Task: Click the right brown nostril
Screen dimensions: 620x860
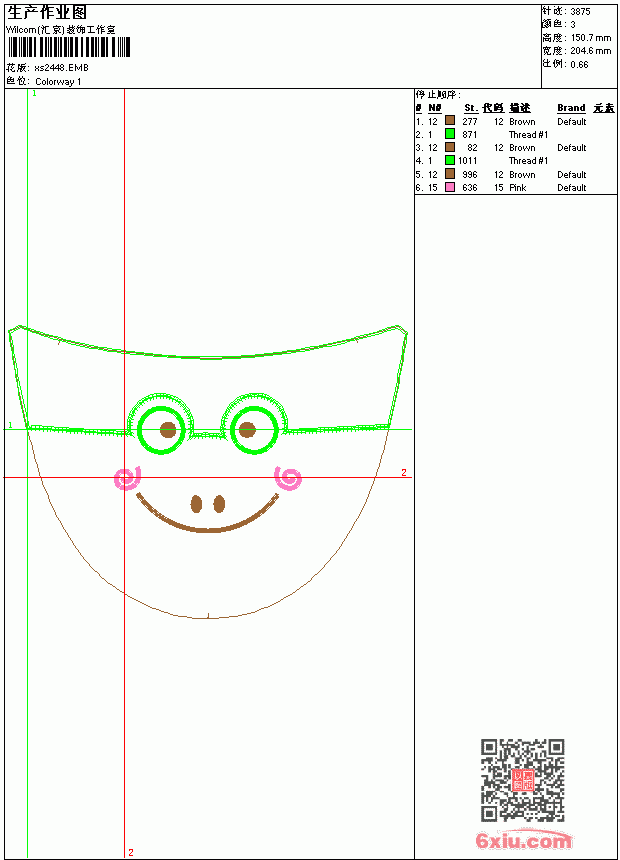Action: click(219, 503)
